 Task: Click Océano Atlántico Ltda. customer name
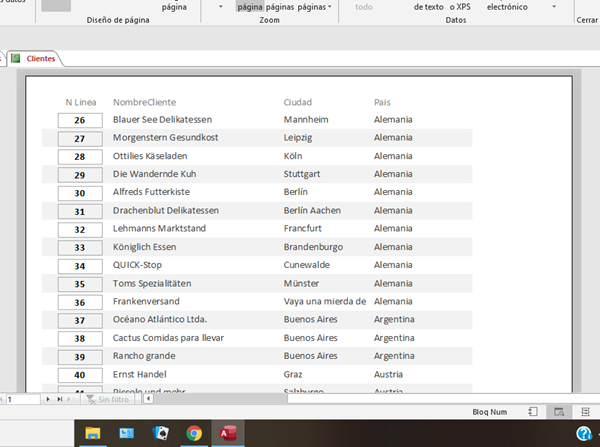160,319
